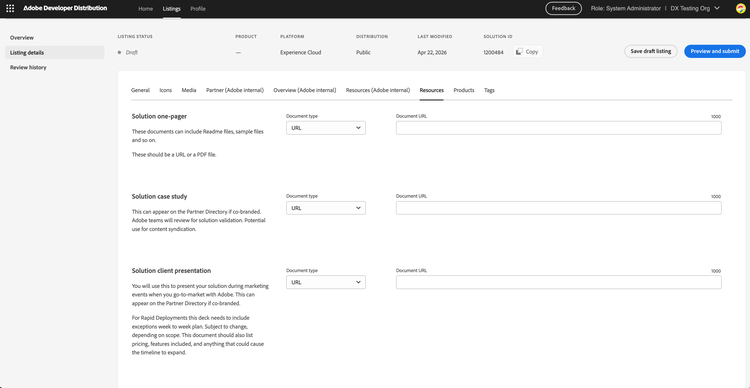750x388 pixels.
Task: Open the Profile nav item
Action: [x=198, y=9]
